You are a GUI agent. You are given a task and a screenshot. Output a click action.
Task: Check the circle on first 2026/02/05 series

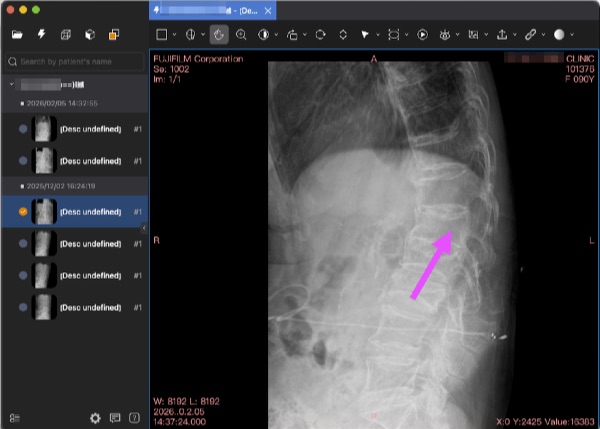point(23,130)
